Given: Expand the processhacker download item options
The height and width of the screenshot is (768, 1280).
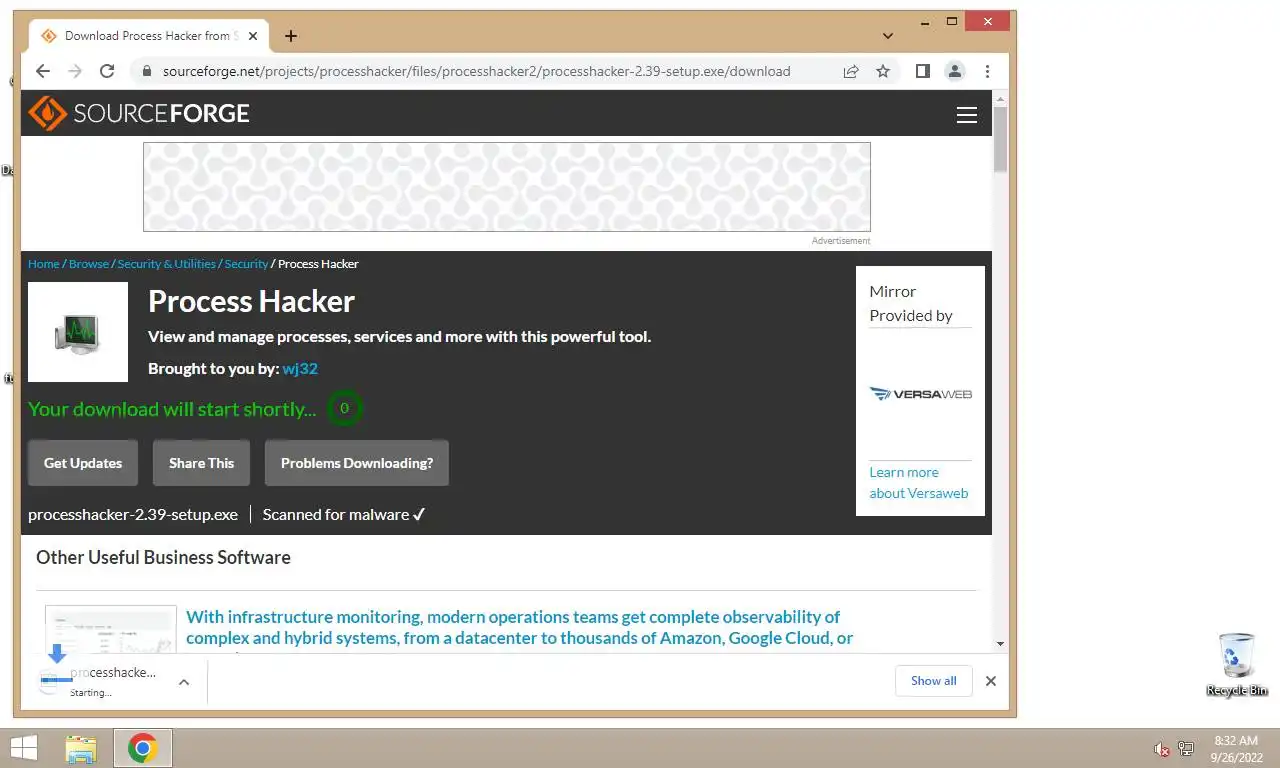Looking at the screenshot, I should pos(184,682).
